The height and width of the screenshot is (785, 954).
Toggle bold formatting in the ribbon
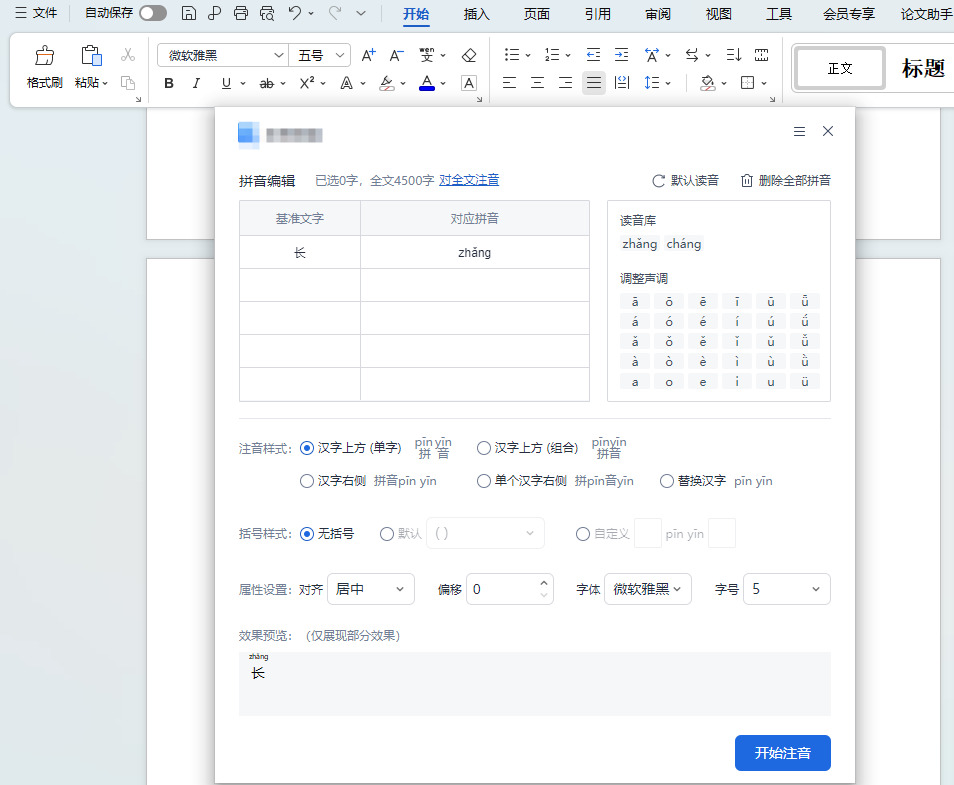[x=169, y=83]
